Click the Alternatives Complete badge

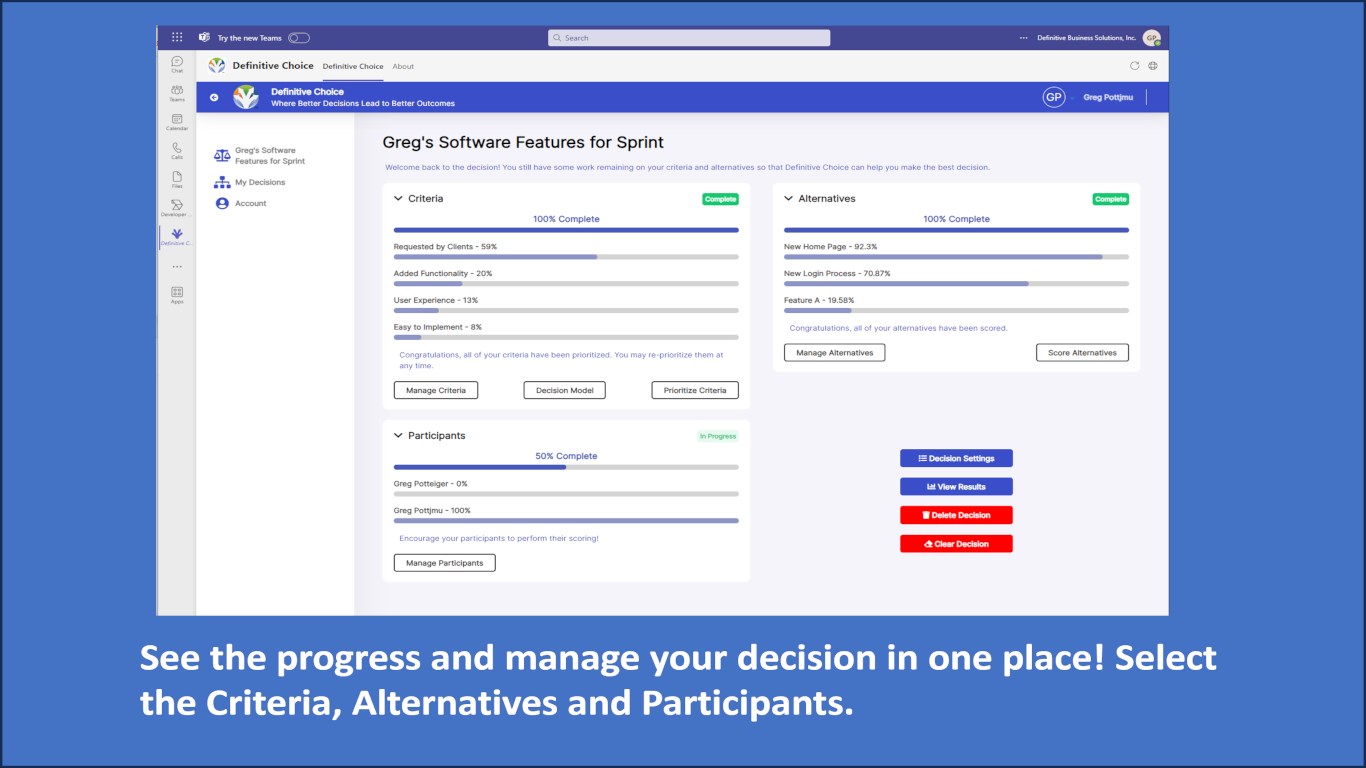[1110, 199]
